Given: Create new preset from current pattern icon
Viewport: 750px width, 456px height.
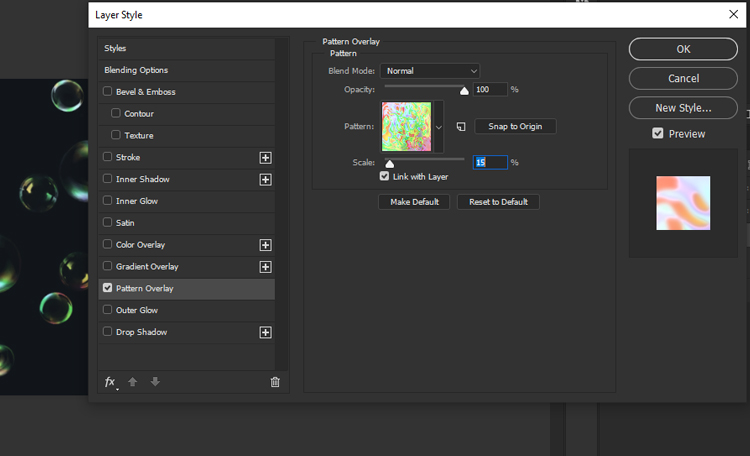Looking at the screenshot, I should point(461,127).
